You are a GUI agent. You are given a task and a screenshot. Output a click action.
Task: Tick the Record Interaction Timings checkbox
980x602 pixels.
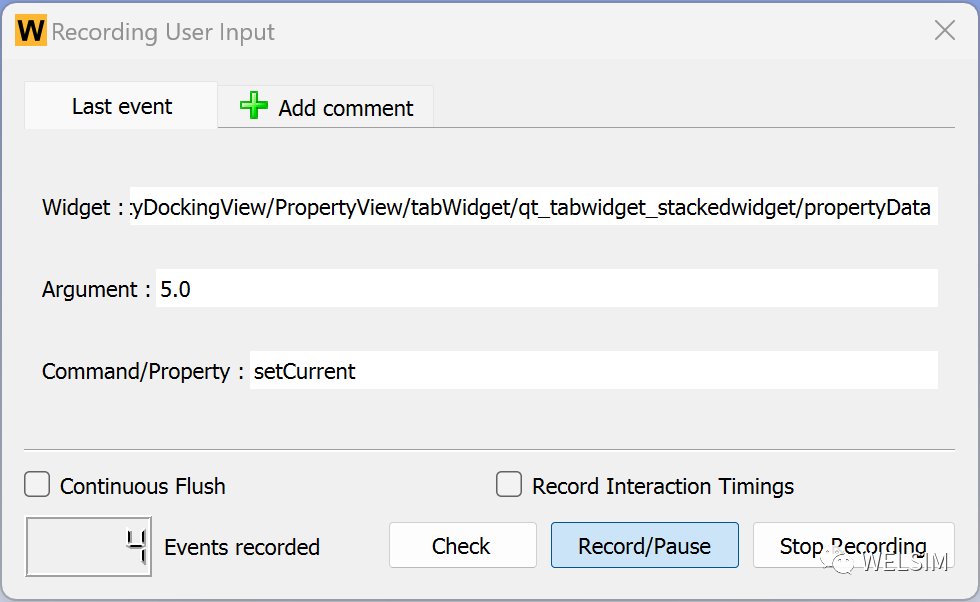point(509,484)
